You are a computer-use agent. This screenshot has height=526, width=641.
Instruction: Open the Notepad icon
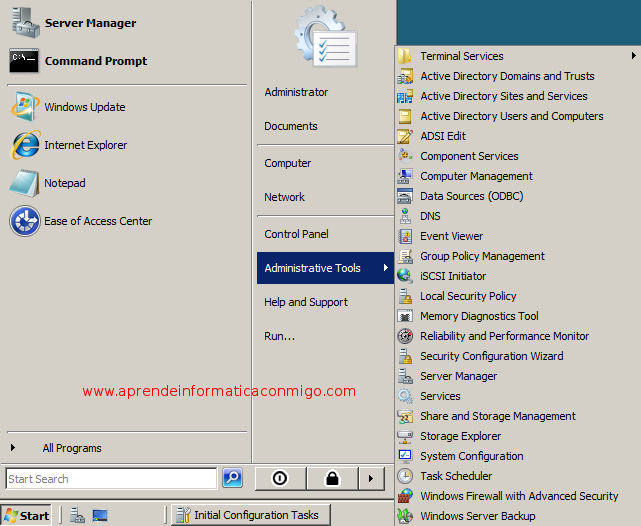click(25, 183)
